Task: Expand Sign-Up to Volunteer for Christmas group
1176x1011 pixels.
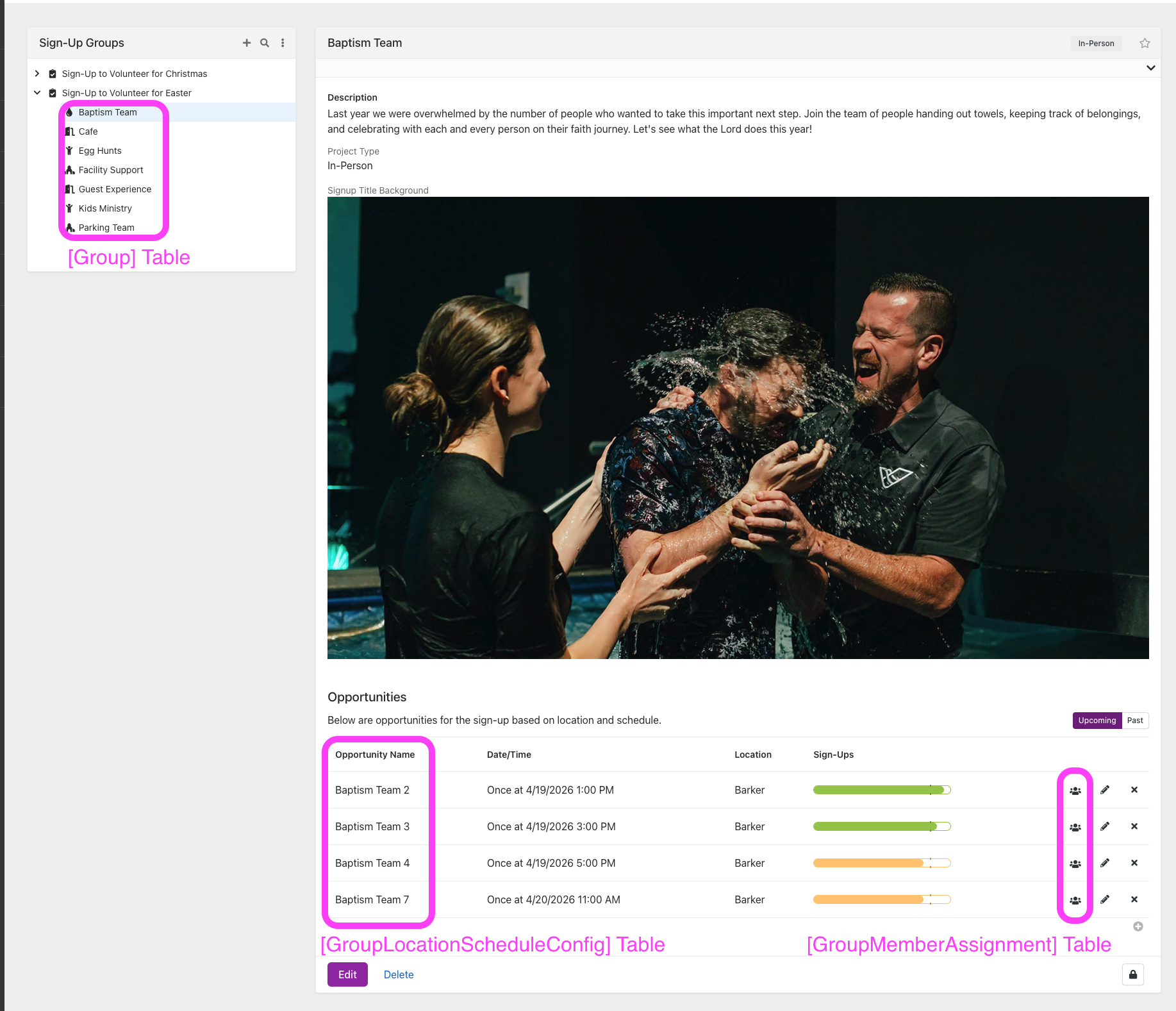Action: pyautogui.click(x=37, y=74)
